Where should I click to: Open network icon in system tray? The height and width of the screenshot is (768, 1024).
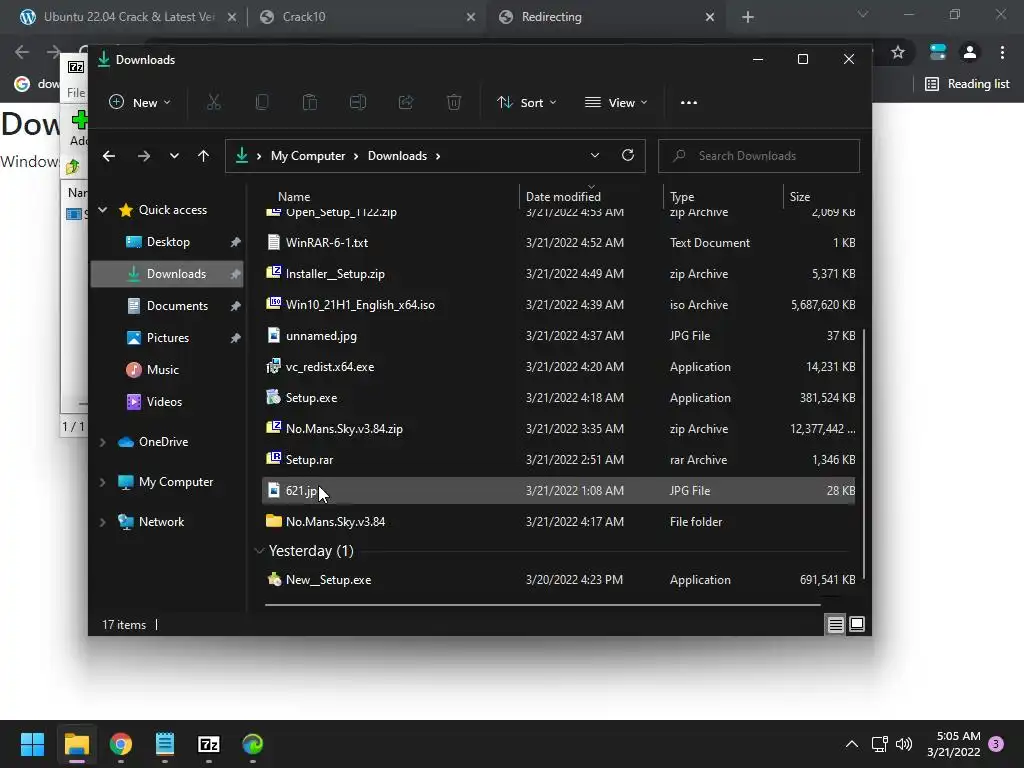click(x=879, y=744)
